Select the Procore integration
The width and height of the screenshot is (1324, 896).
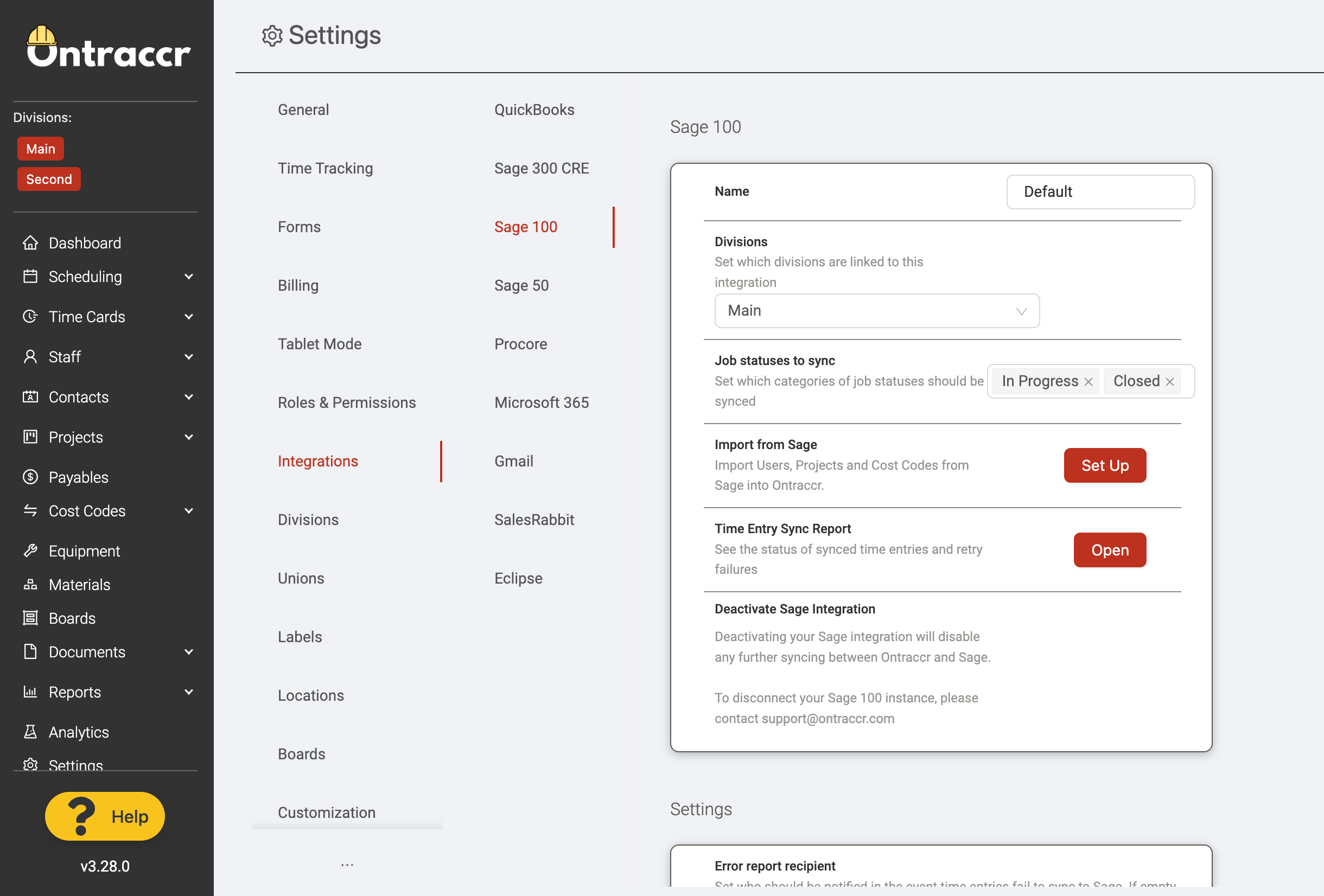tap(521, 344)
